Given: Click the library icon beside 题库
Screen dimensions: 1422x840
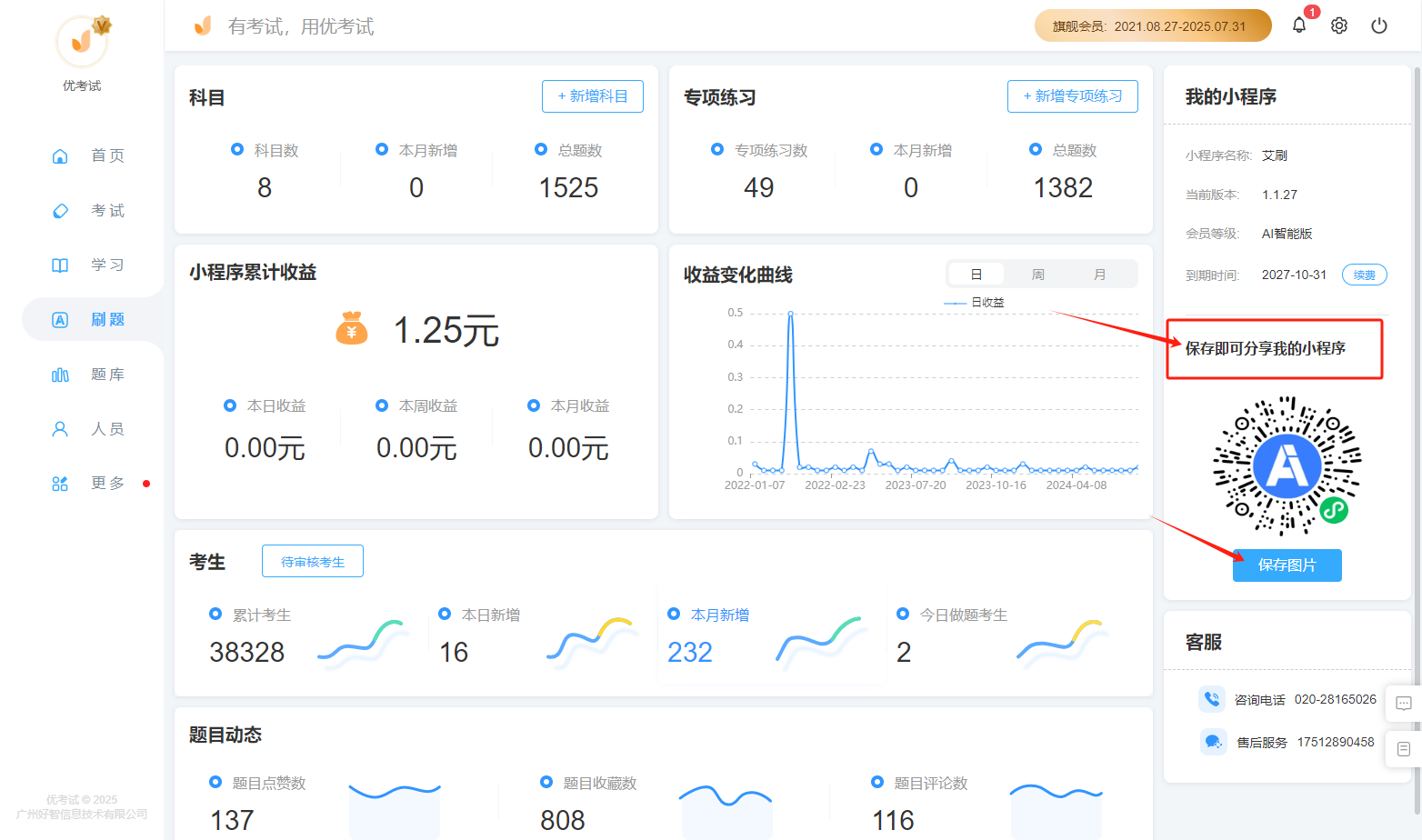Looking at the screenshot, I should pos(60,375).
